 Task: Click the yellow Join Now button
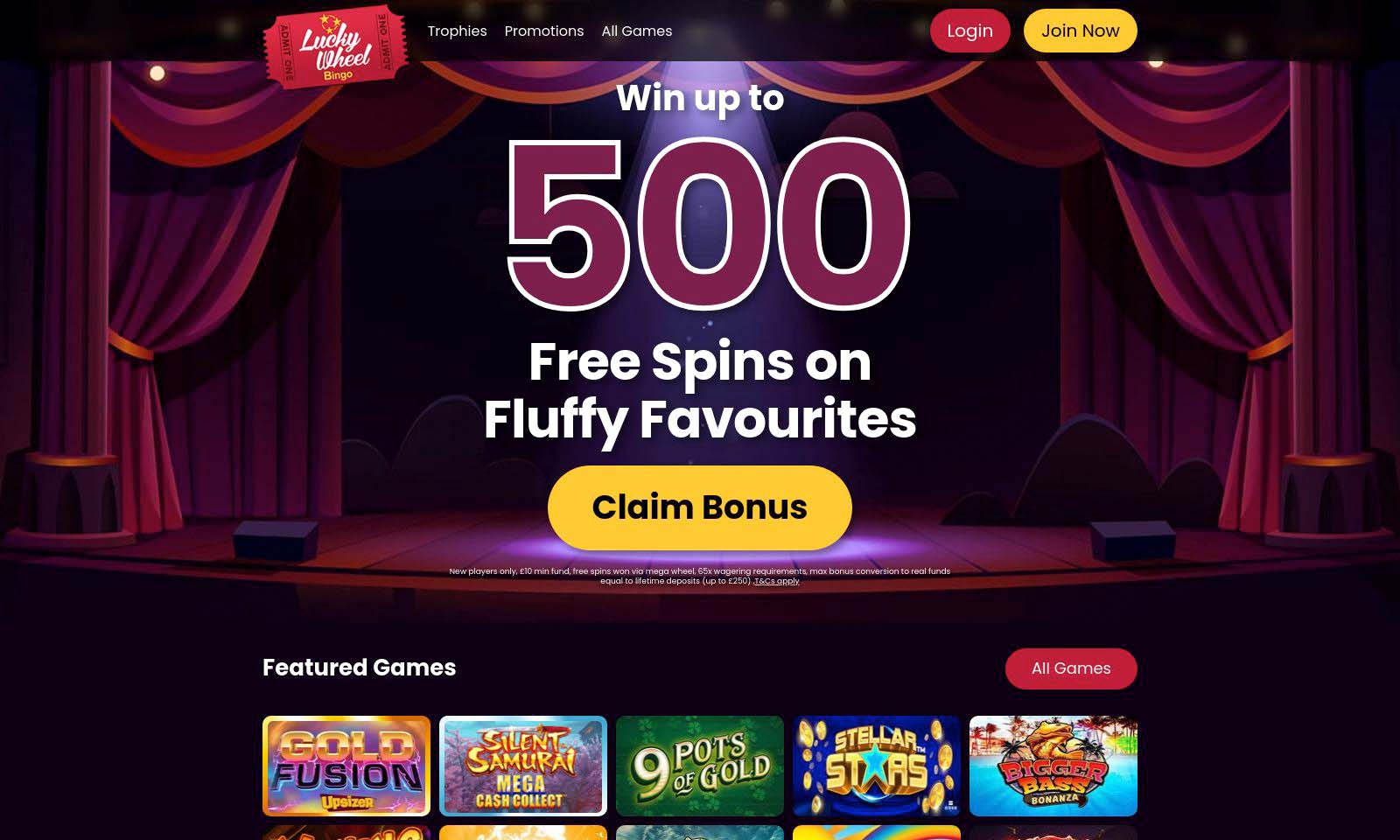pos(1080,31)
